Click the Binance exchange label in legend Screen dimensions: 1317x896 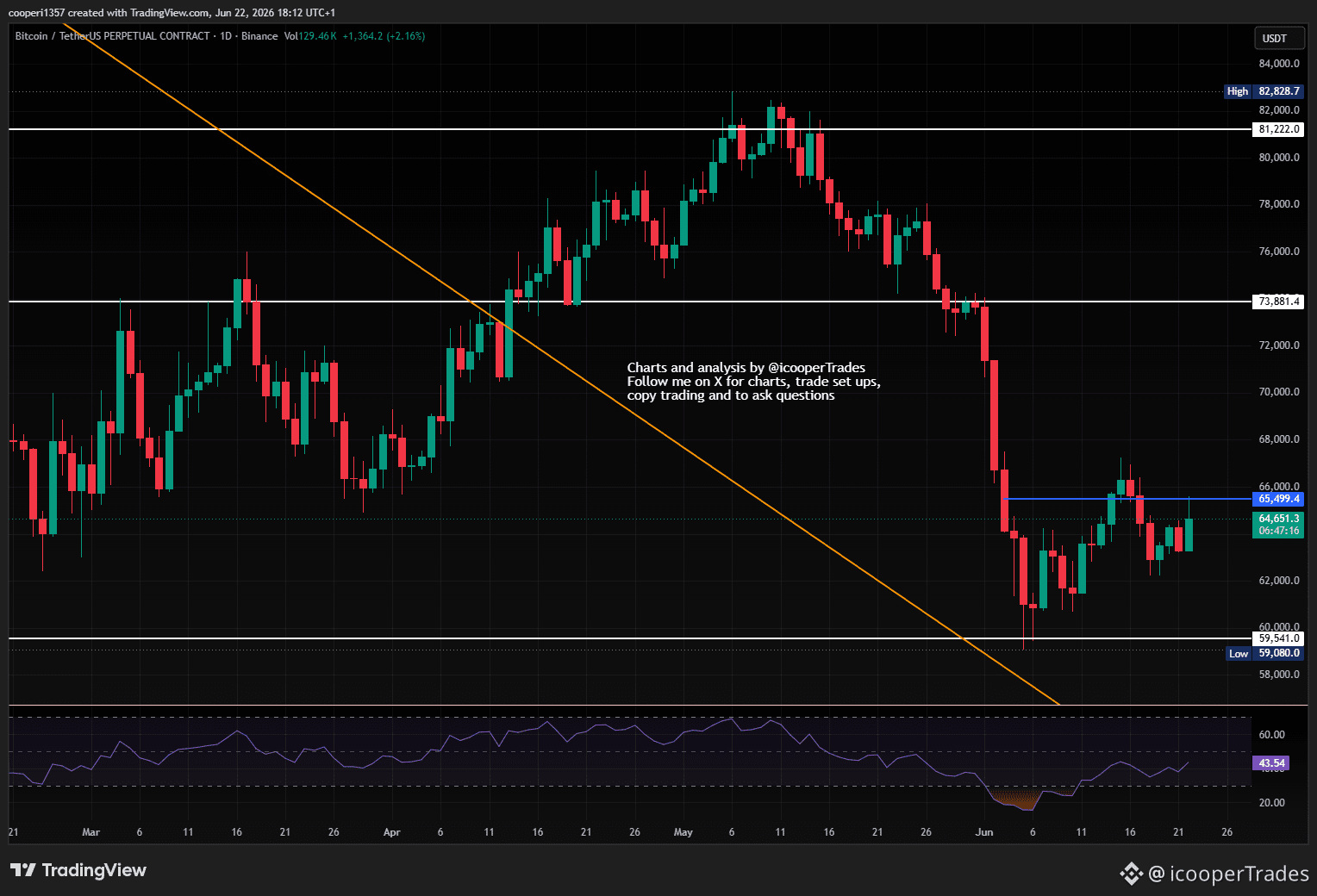[259, 36]
